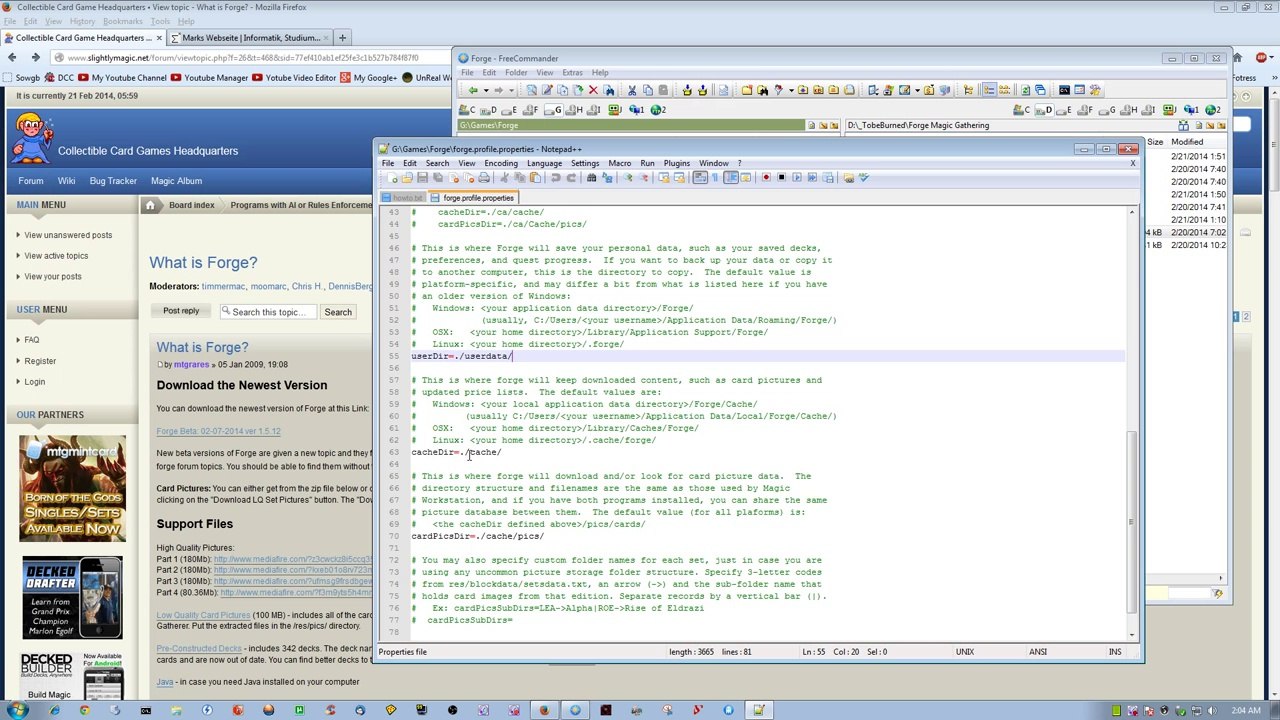
Task: Click View unanswered posts link
Action: pos(68,235)
